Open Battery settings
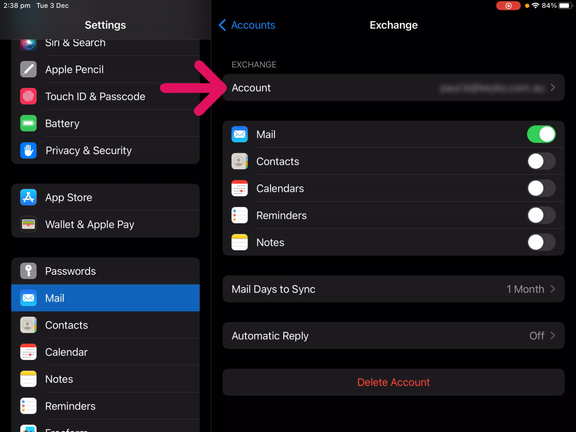Image resolution: width=576 pixels, height=432 pixels. [105, 123]
